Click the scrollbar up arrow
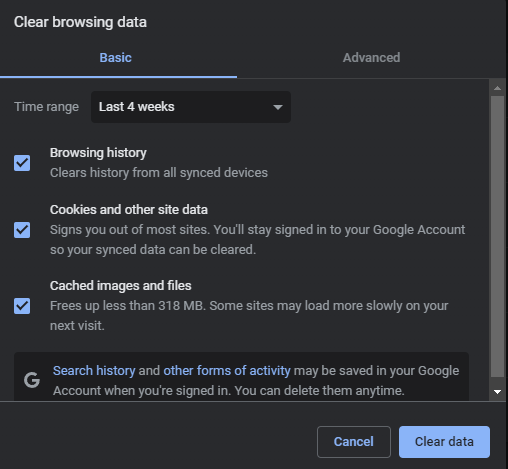This screenshot has height=469, width=508. (497, 88)
